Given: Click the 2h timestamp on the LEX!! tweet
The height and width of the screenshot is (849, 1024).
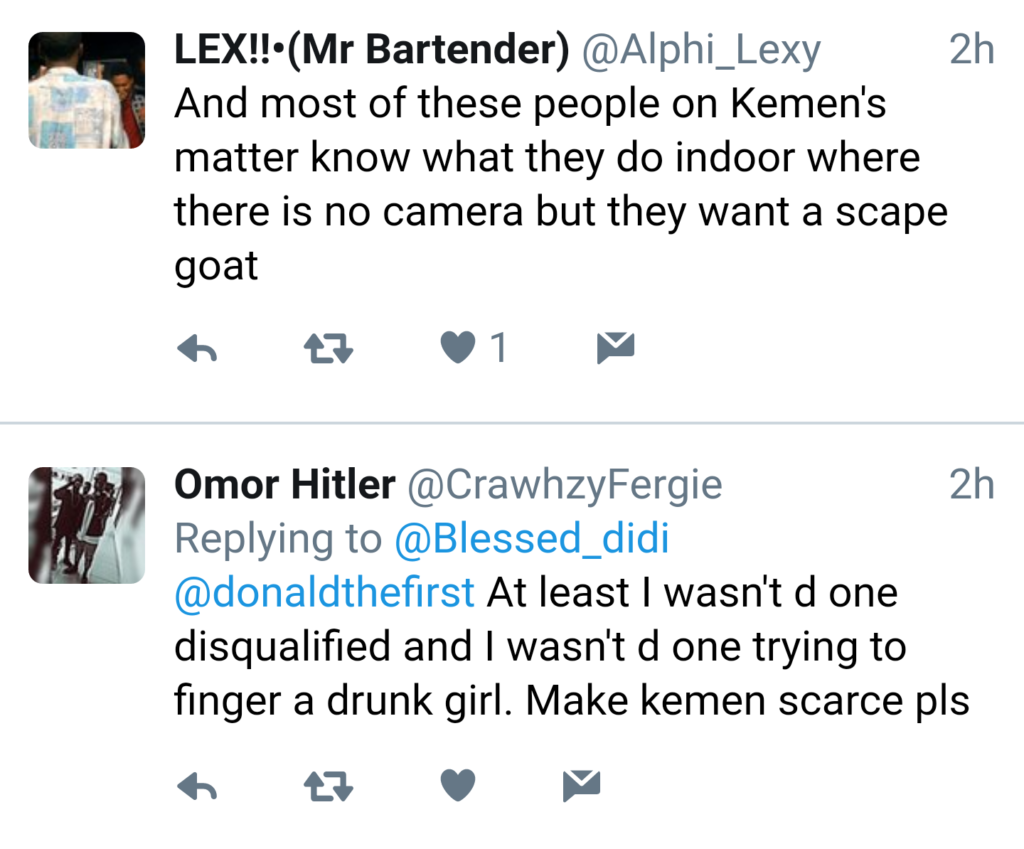Looking at the screenshot, I should 971,51.
